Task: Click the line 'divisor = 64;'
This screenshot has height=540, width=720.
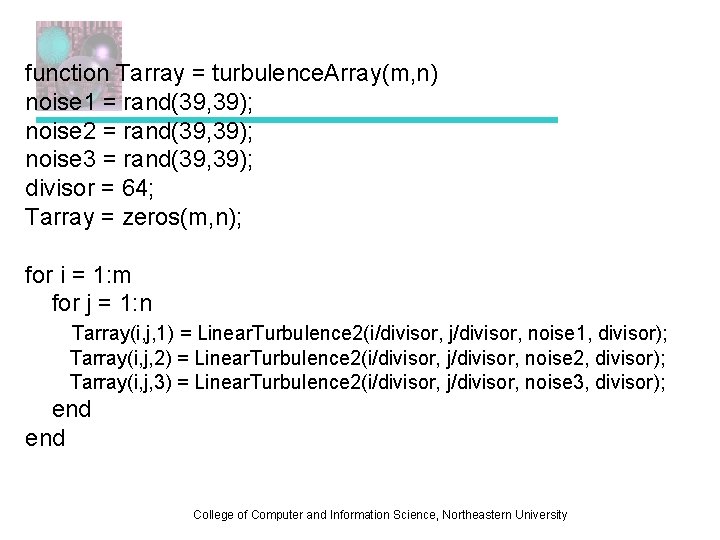Action: click(x=89, y=188)
